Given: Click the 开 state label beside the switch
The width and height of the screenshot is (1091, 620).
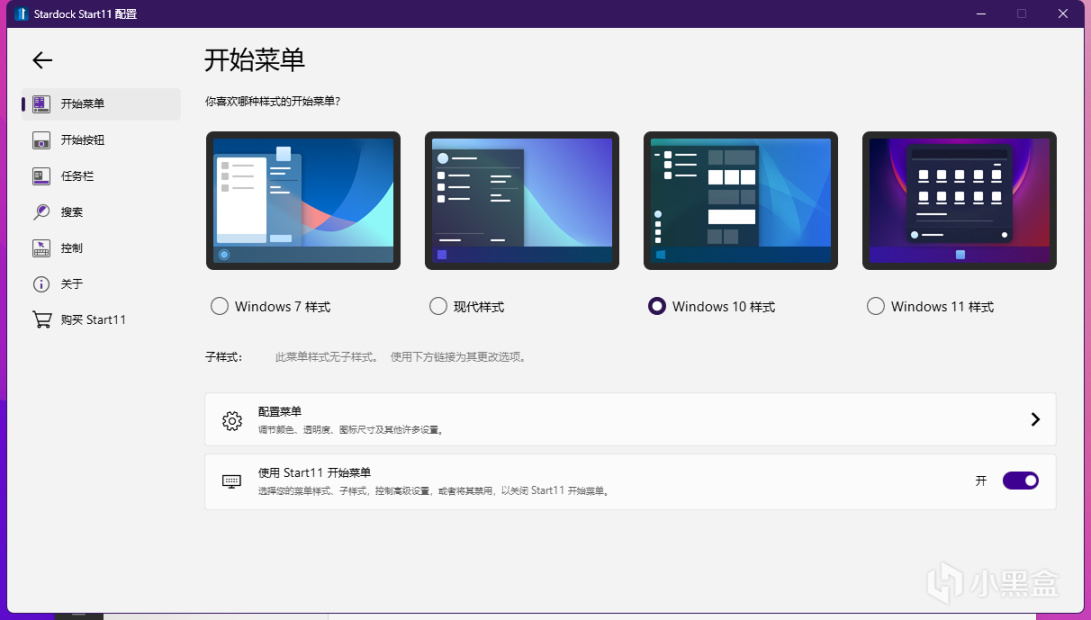Looking at the screenshot, I should 981,481.
